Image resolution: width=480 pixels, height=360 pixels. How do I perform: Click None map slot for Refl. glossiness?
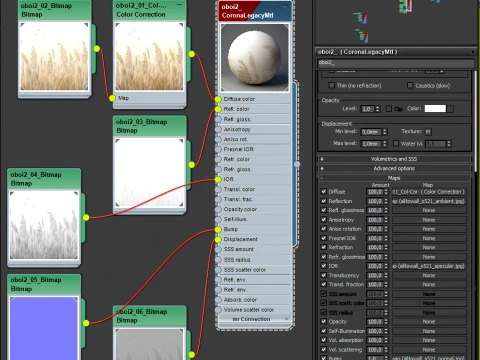[428, 210]
